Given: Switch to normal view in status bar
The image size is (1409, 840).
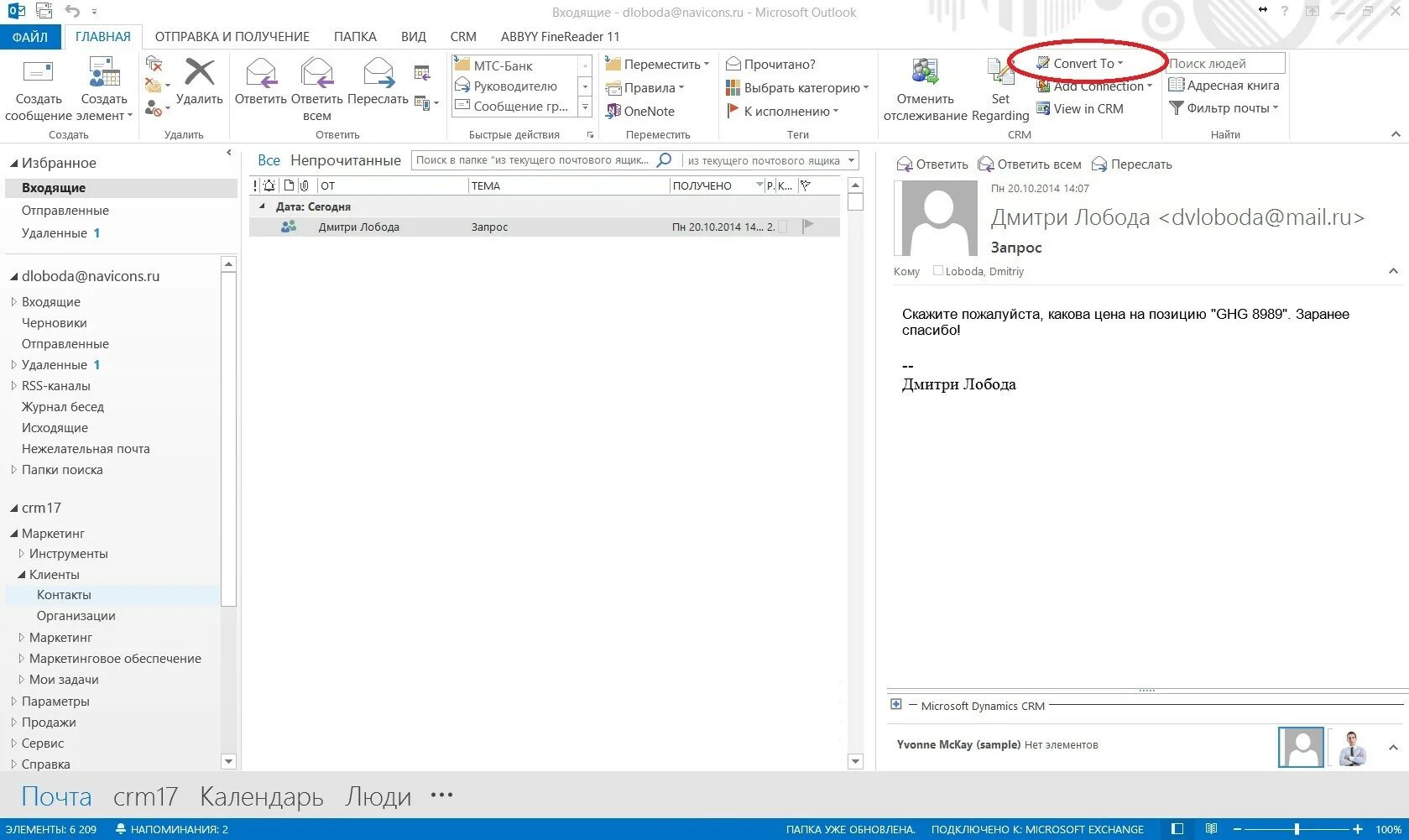Looking at the screenshot, I should coord(1177,829).
